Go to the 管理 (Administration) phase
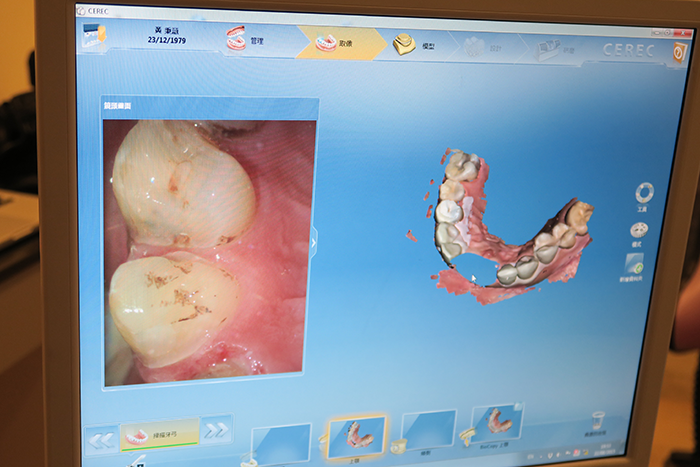 pyautogui.click(x=245, y=39)
